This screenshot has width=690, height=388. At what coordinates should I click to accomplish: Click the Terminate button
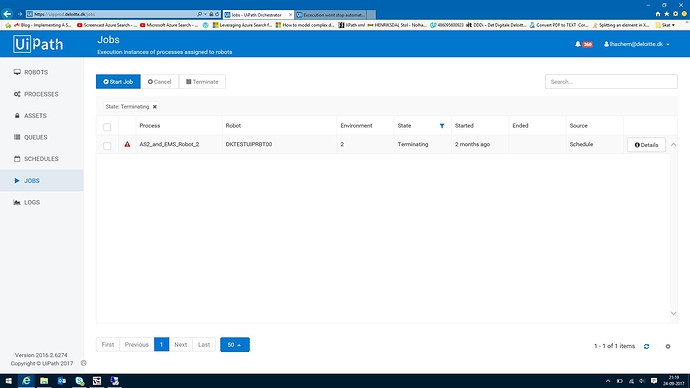coord(202,81)
